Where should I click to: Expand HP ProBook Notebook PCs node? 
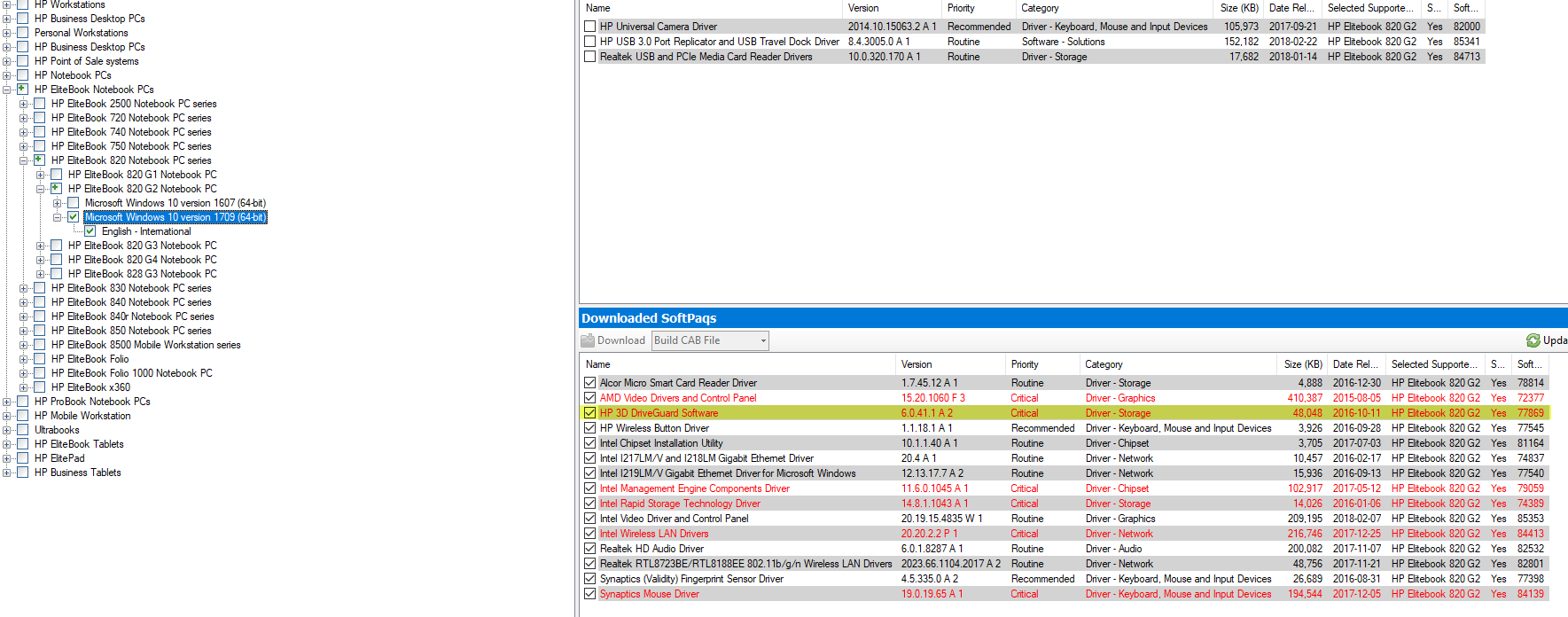(x=7, y=402)
